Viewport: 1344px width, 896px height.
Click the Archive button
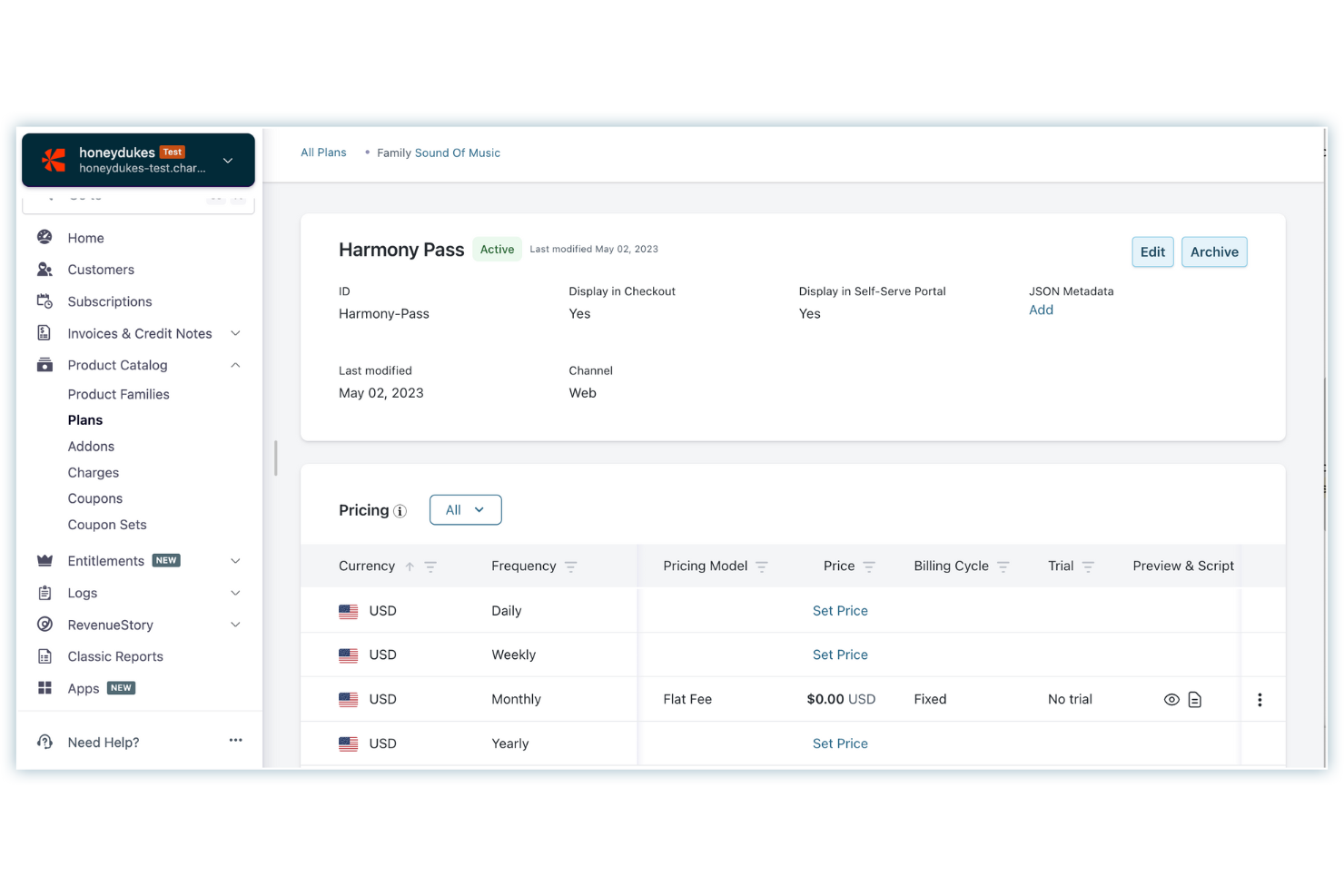1214,251
